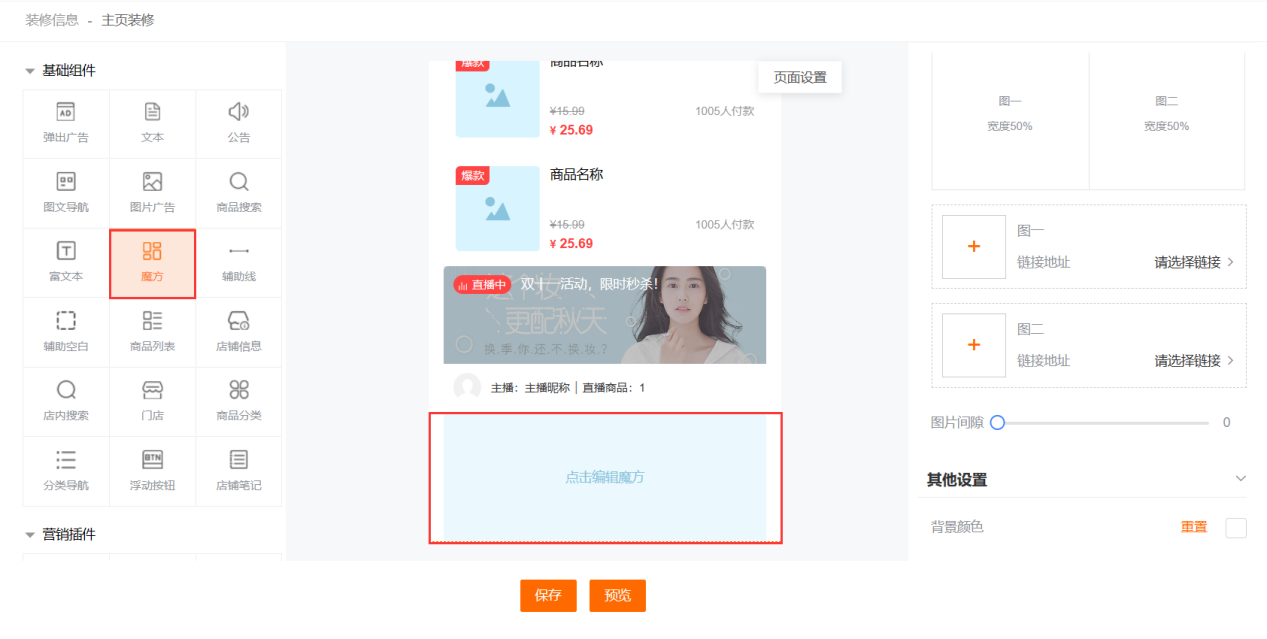This screenshot has height=639, width=1267.
Task: Add the 图片广告 image ad component
Action: [152, 193]
